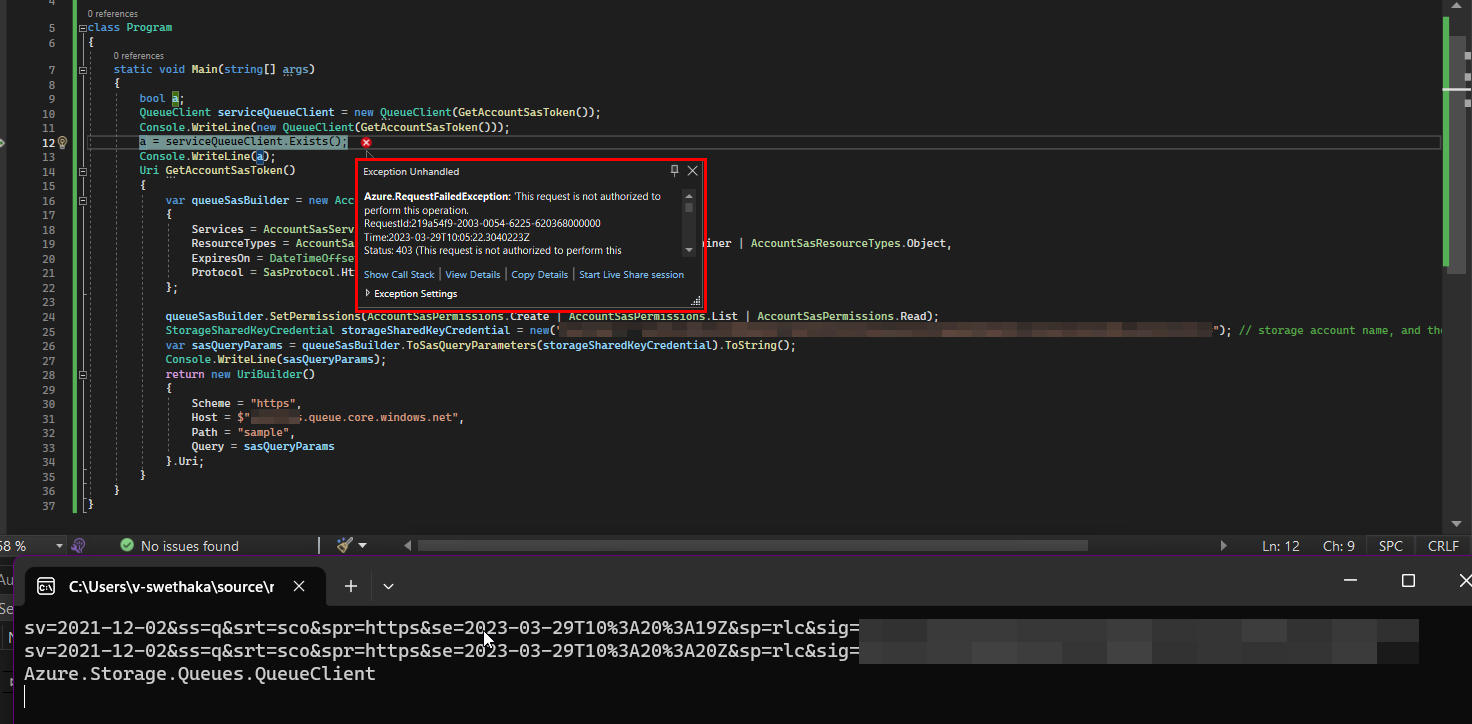Image resolution: width=1472 pixels, height=724 pixels.
Task: Click the green check No issues found icon
Action: point(127,546)
